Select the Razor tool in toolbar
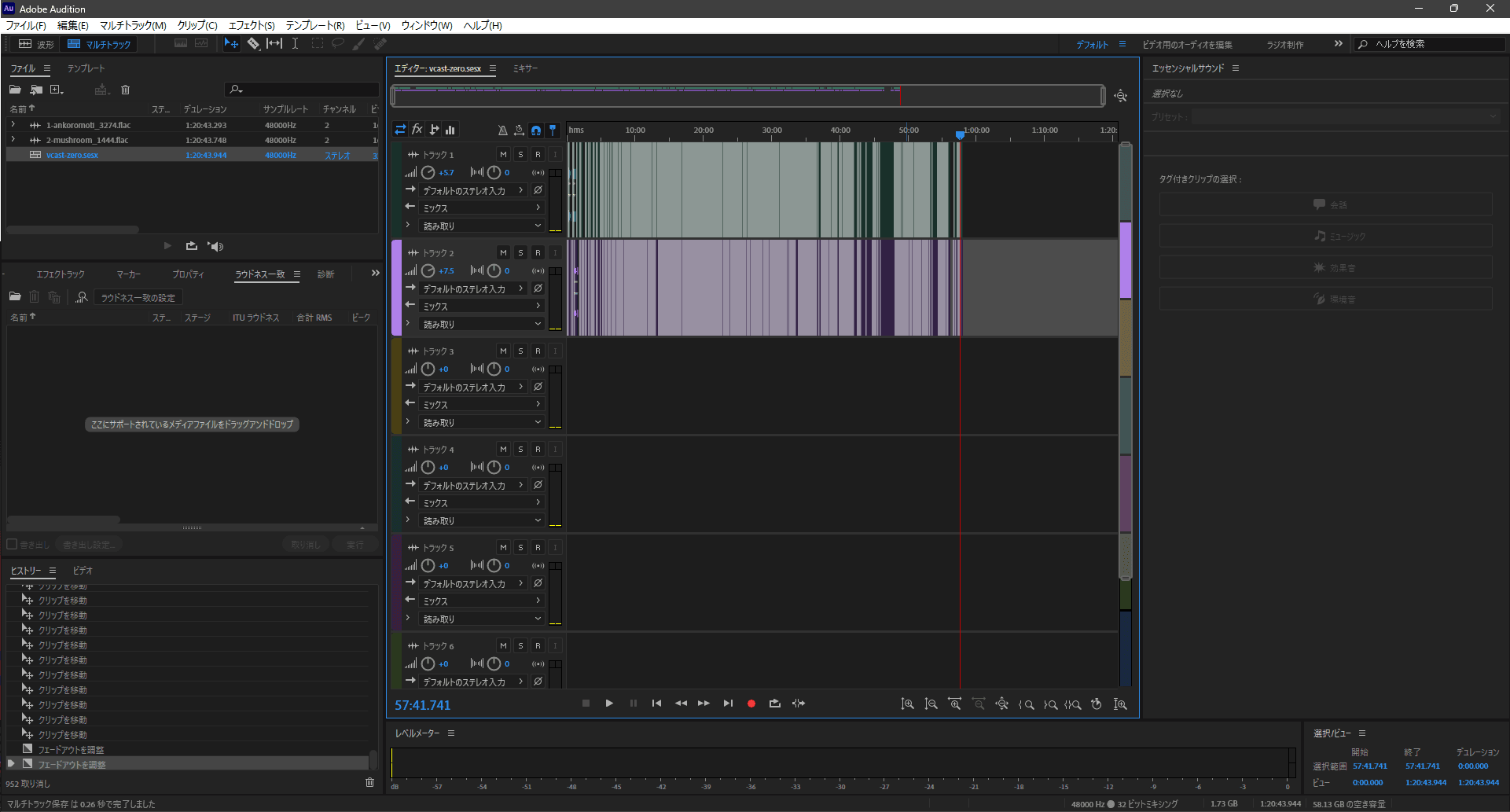 point(253,44)
